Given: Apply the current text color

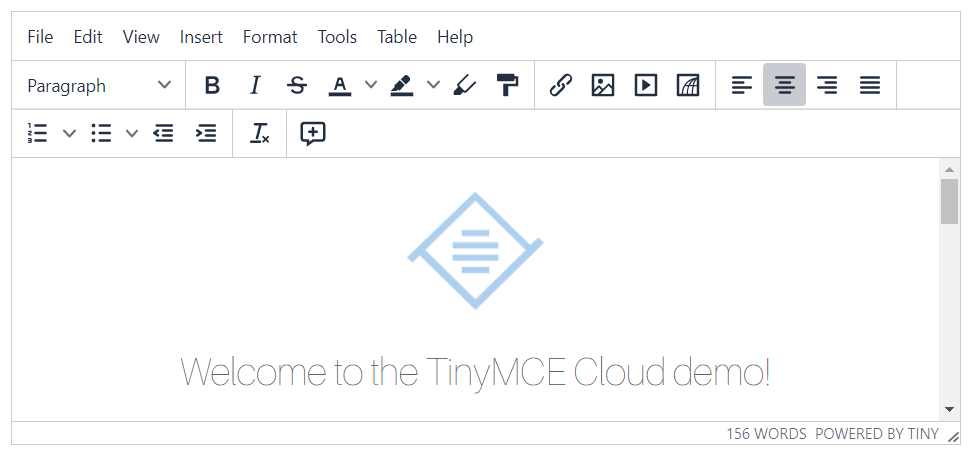Looking at the screenshot, I should (x=339, y=85).
